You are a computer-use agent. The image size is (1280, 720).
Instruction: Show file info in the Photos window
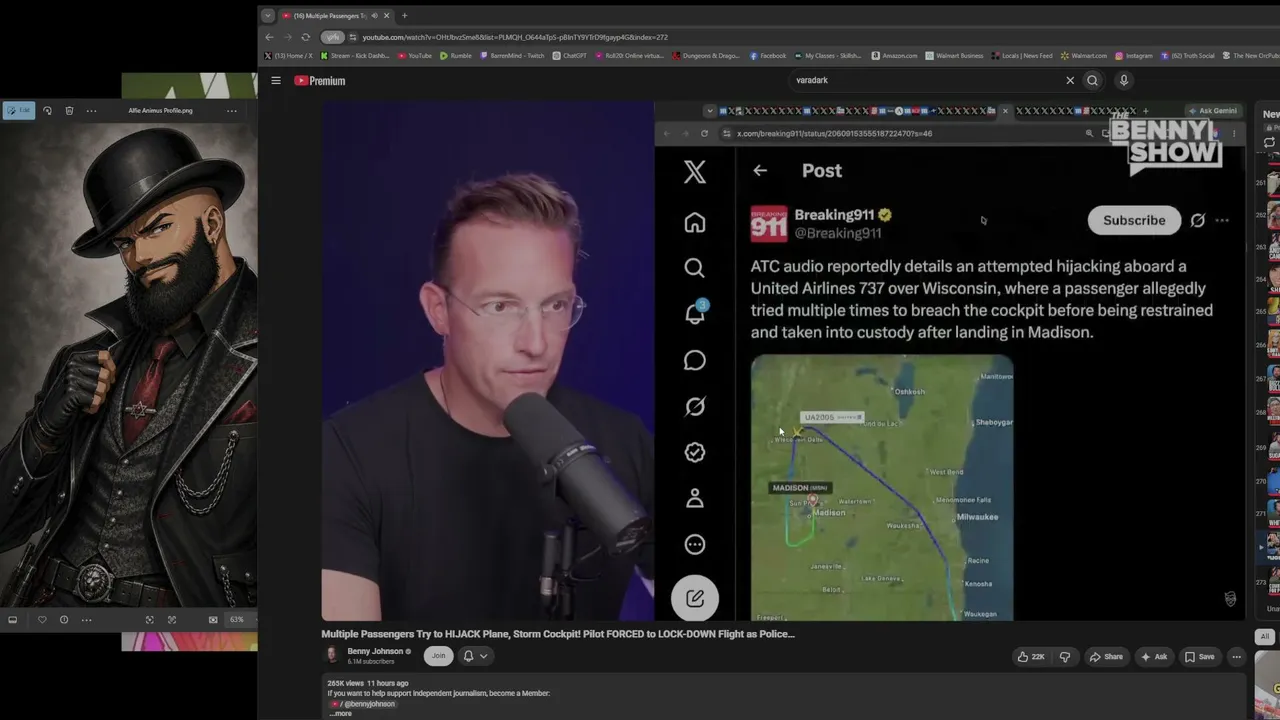[64, 620]
